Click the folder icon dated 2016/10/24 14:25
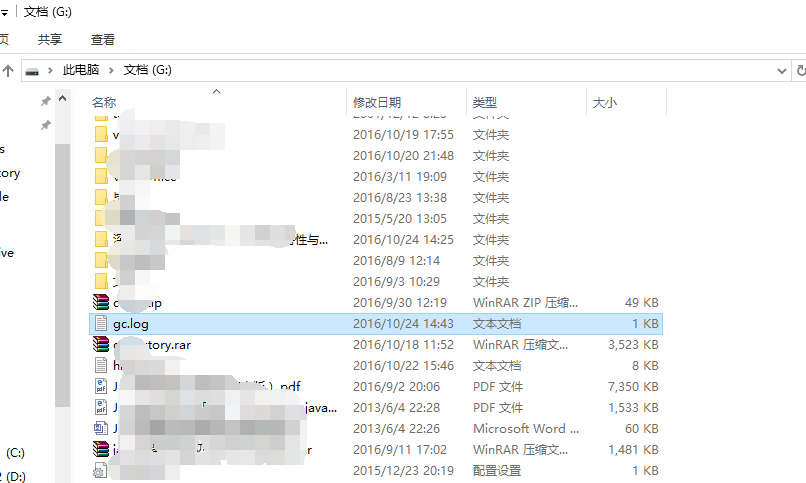This screenshot has height=483, width=806. tap(101, 239)
